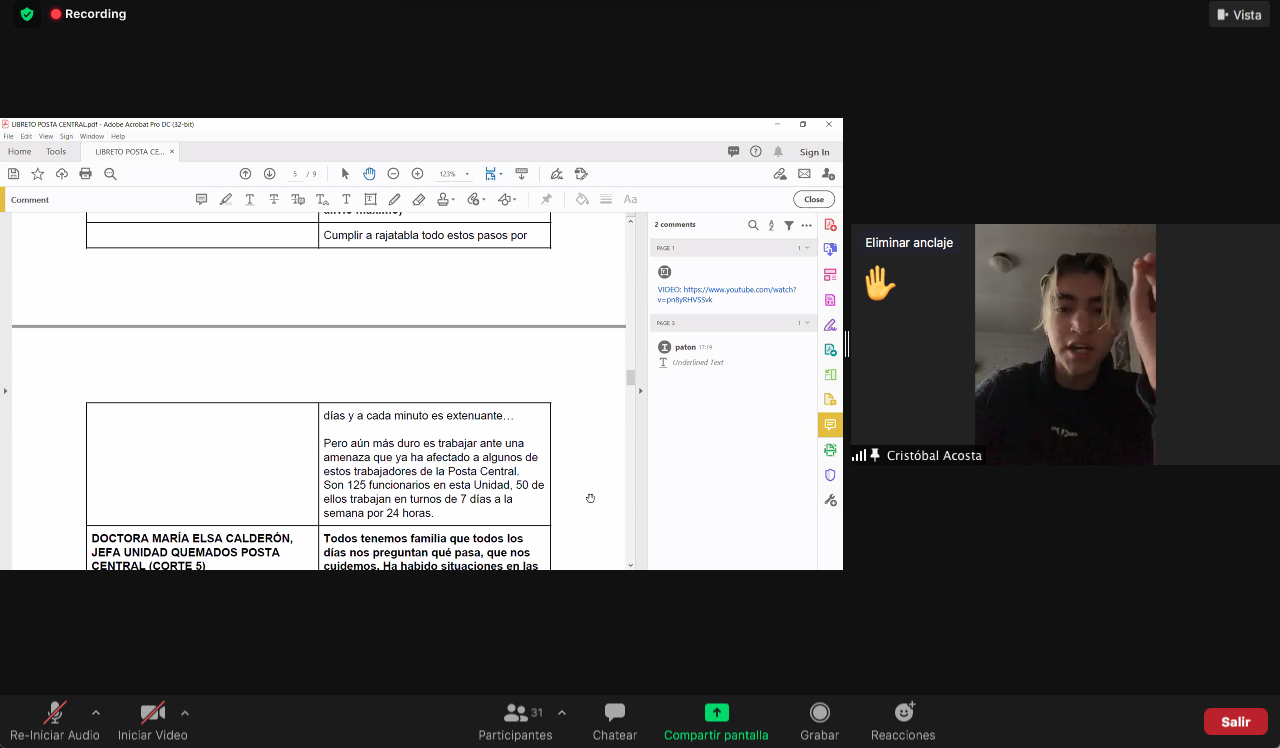Screen dimensions: 1280x748
Task: Open the View menu in Acrobat
Action: tap(46, 136)
